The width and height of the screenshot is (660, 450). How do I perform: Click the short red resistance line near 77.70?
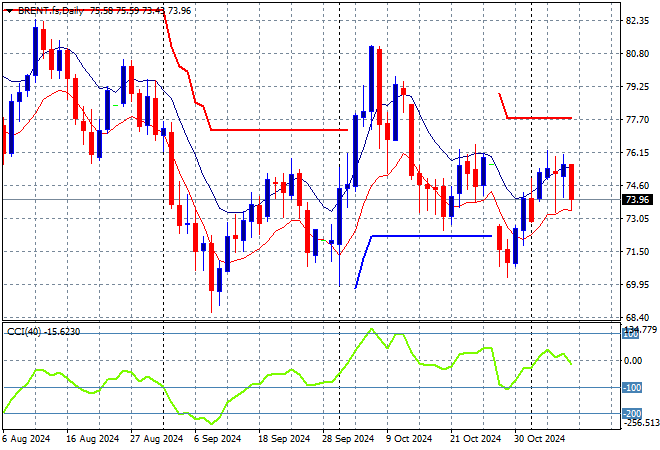[540, 118]
